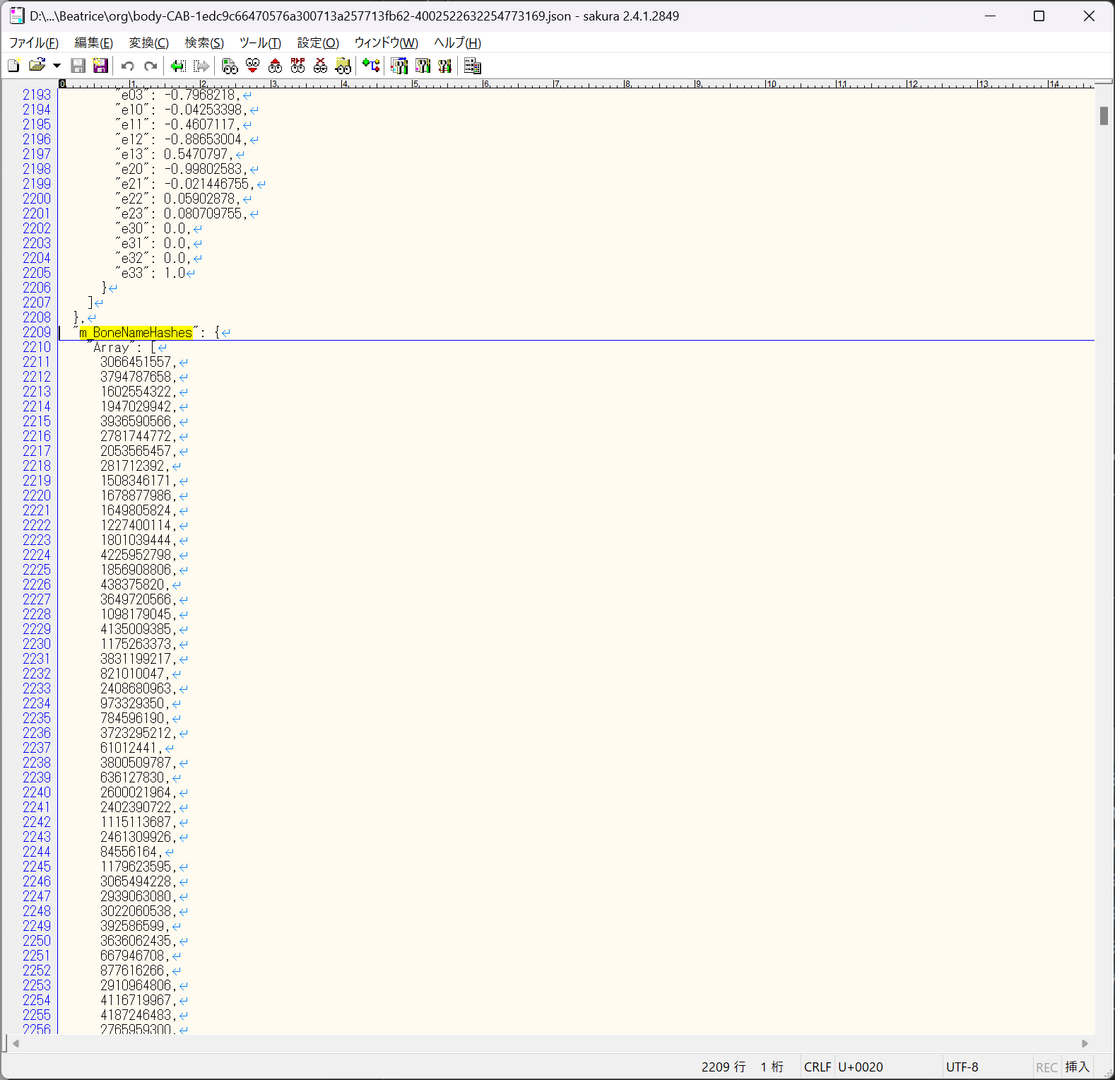
Task: Click value -0.7968218 on e03 line
Action: click(x=200, y=95)
